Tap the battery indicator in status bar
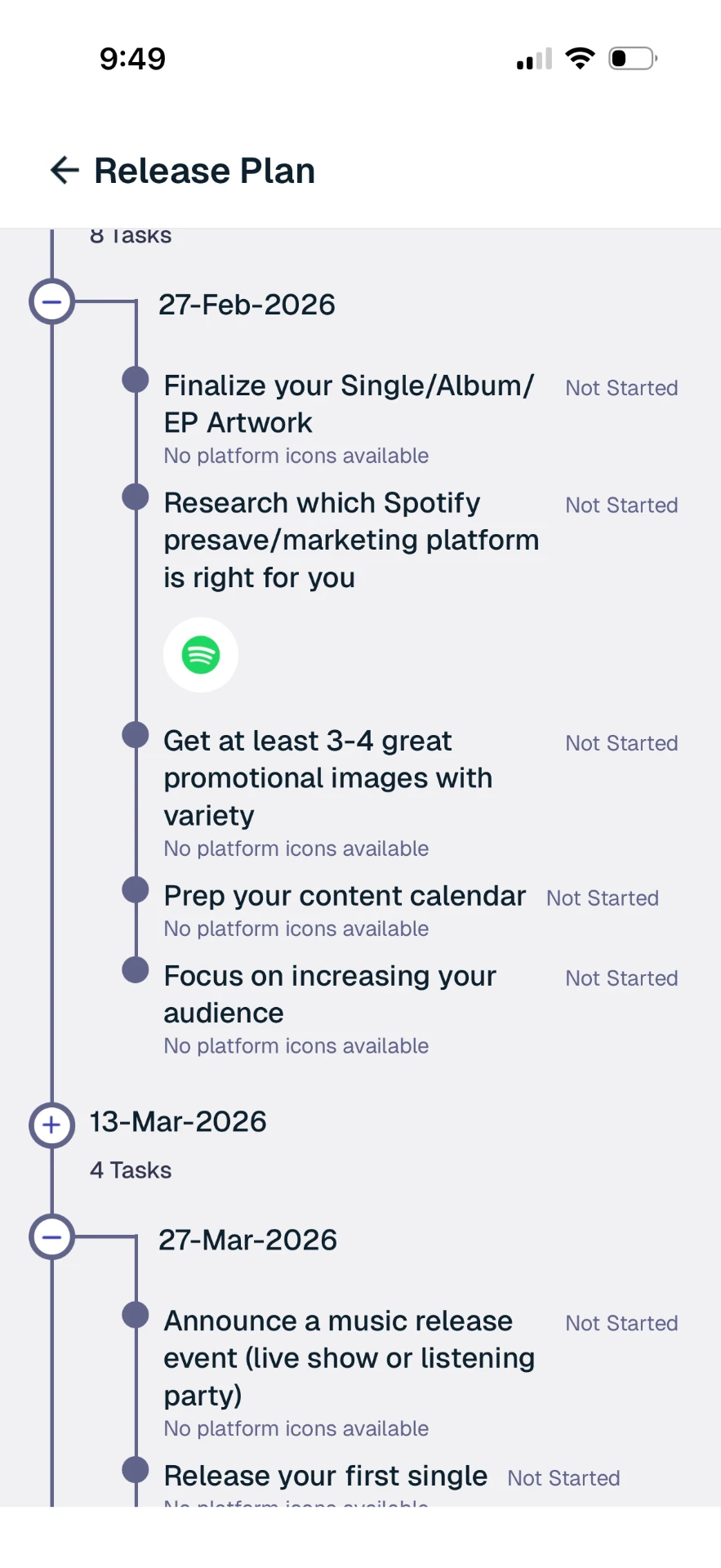 [x=633, y=59]
